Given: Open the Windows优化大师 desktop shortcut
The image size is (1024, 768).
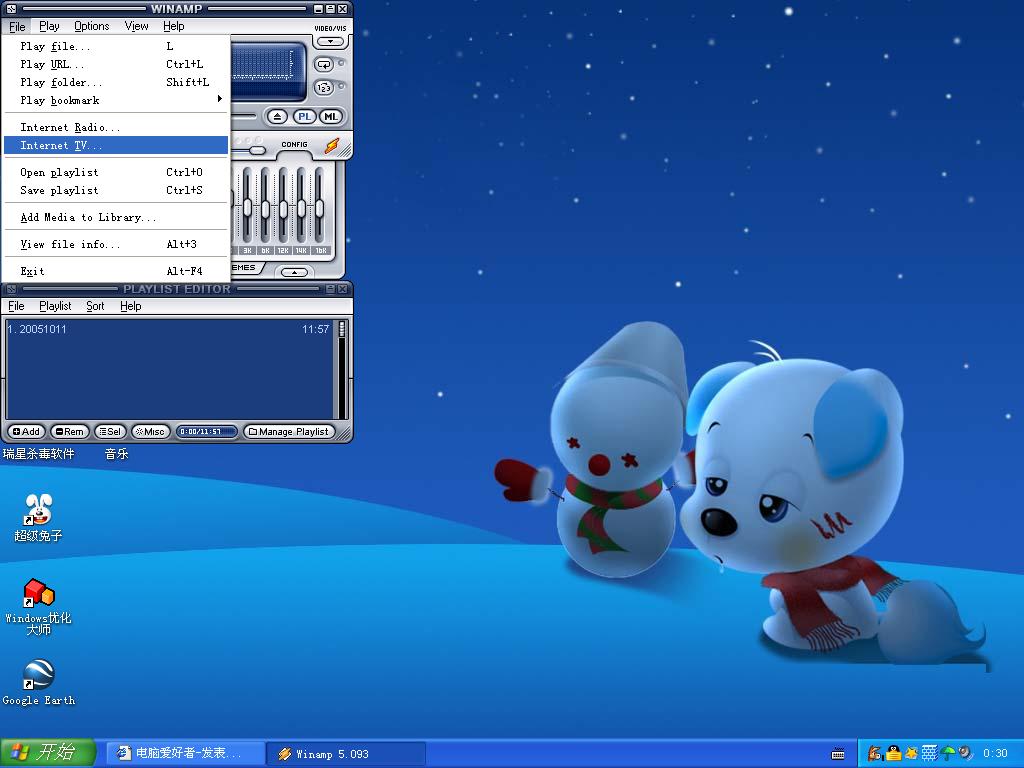Looking at the screenshot, I should [39, 607].
